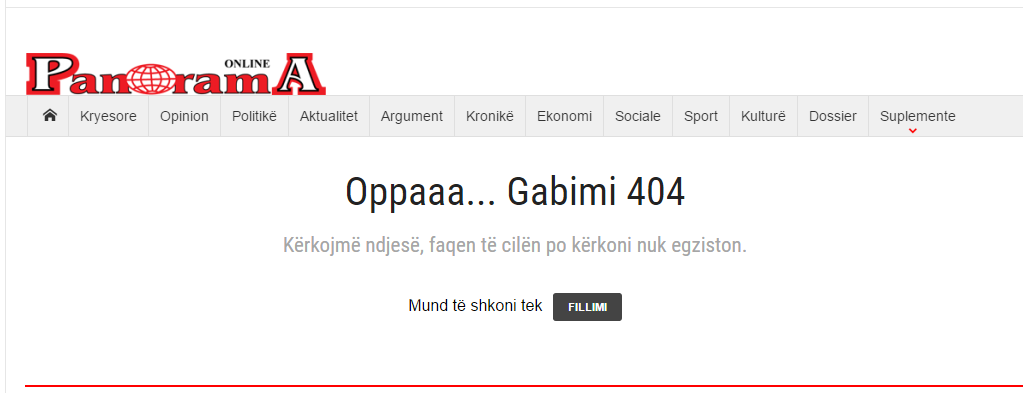Click the 'Kërkojmë ndjesë' error message text
The height and width of the screenshot is (393, 1023).
click(x=515, y=245)
